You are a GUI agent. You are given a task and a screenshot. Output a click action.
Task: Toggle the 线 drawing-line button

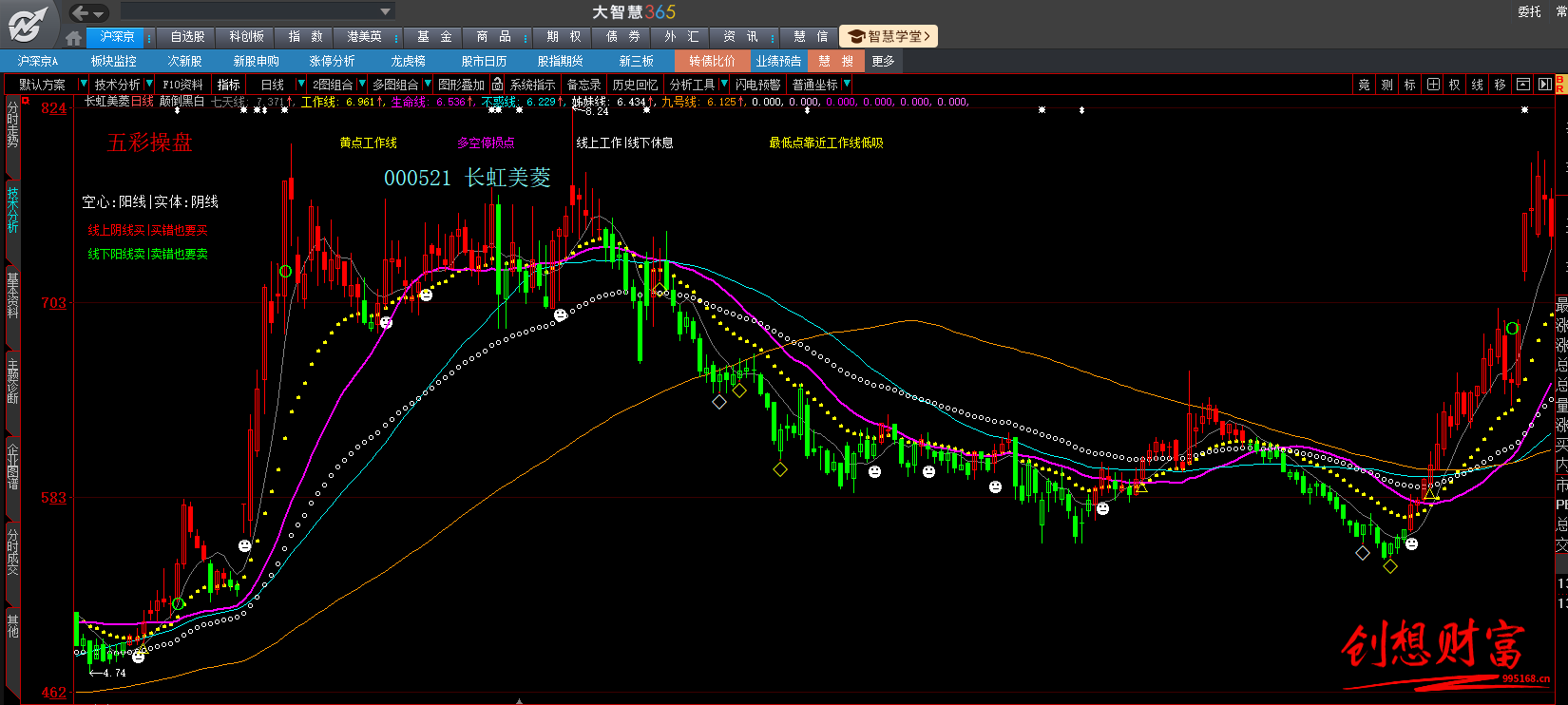pyautogui.click(x=1477, y=85)
